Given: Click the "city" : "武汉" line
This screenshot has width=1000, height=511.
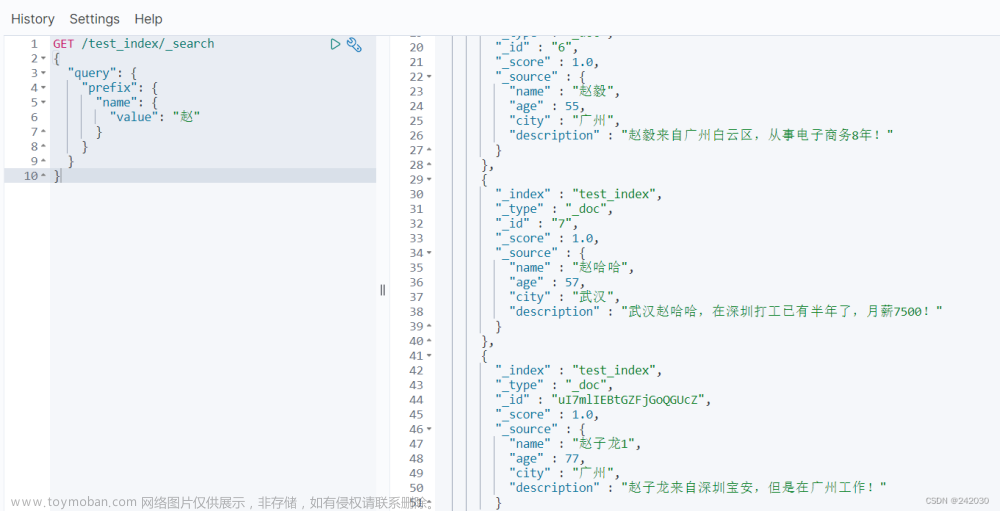Looking at the screenshot, I should point(564,297).
